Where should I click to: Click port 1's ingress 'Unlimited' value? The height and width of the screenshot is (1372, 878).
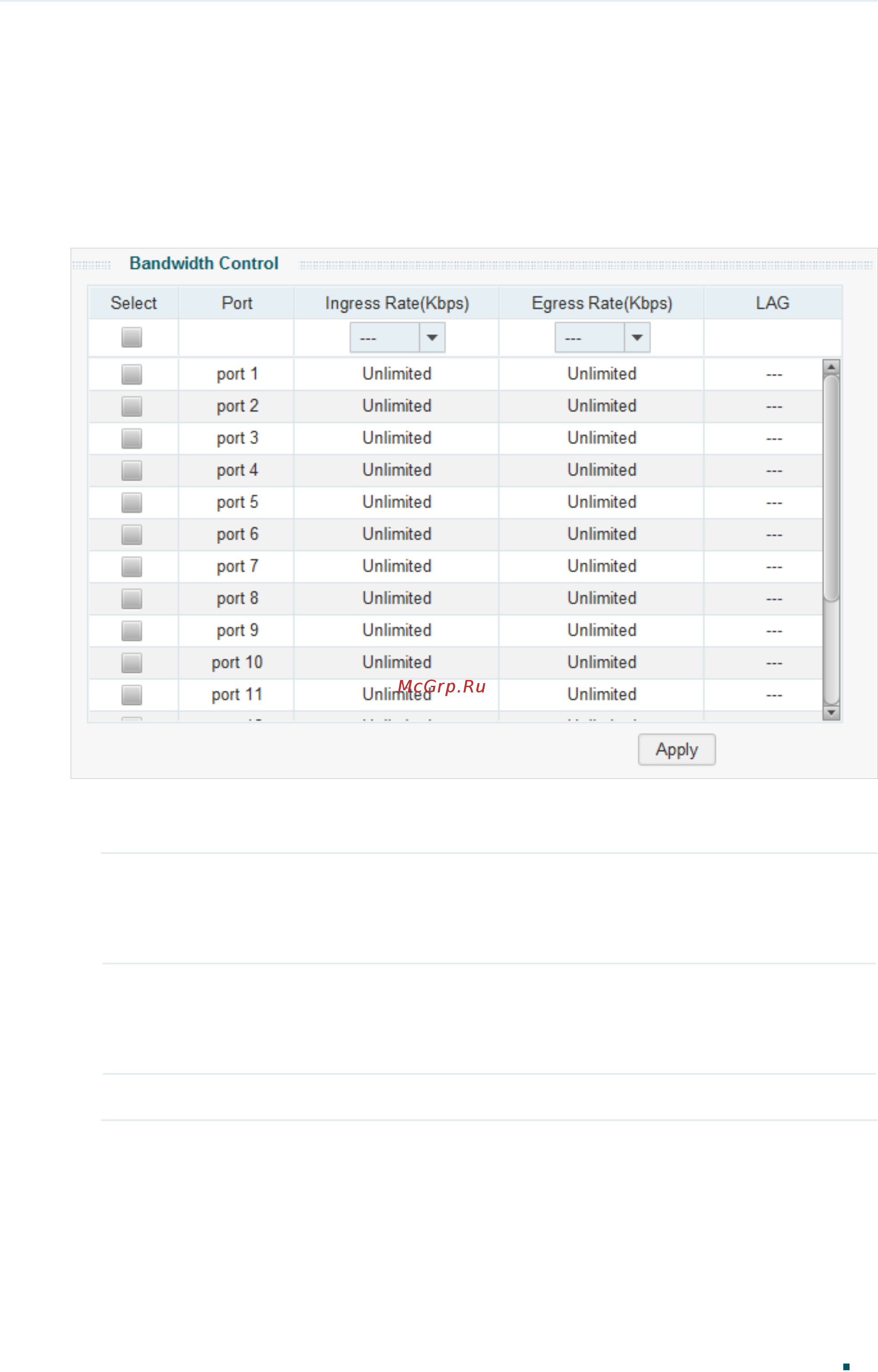pyautogui.click(x=397, y=374)
